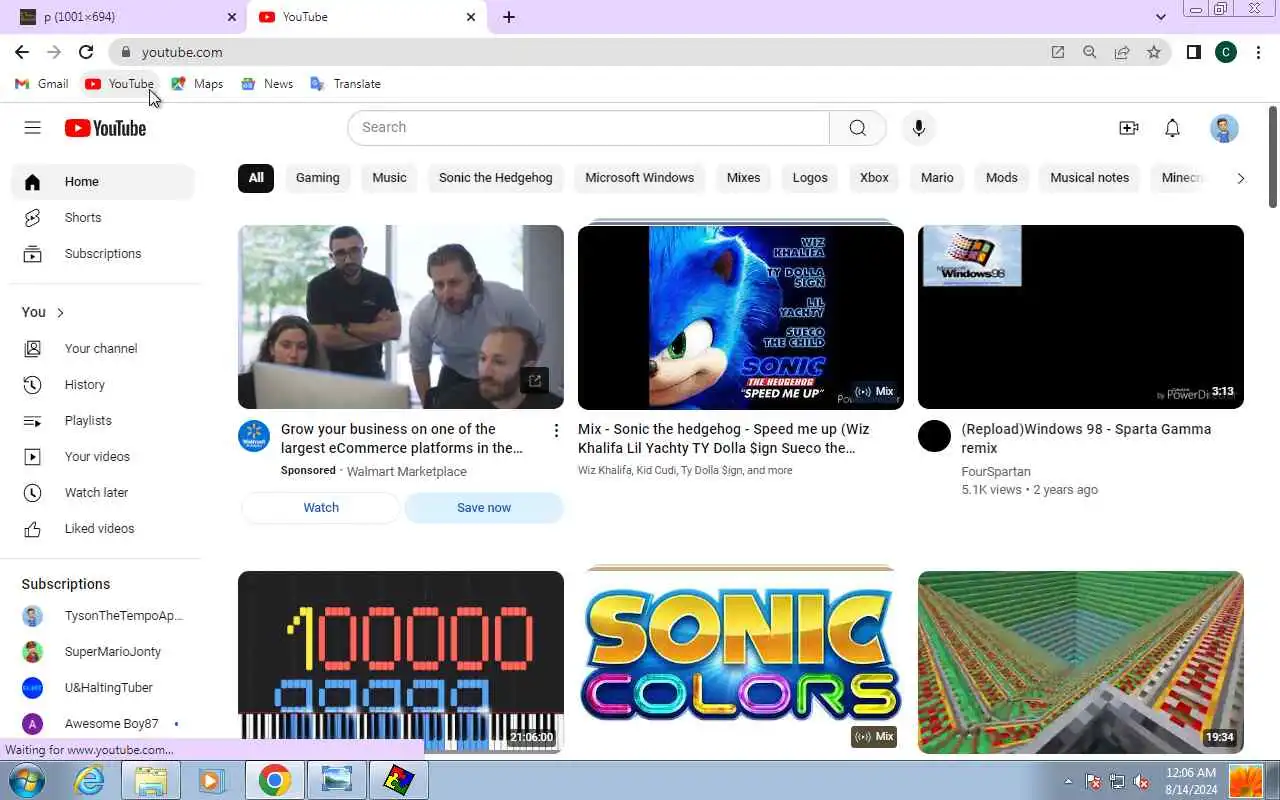Click the browser back arrow
1280x800 pixels.
(x=22, y=52)
